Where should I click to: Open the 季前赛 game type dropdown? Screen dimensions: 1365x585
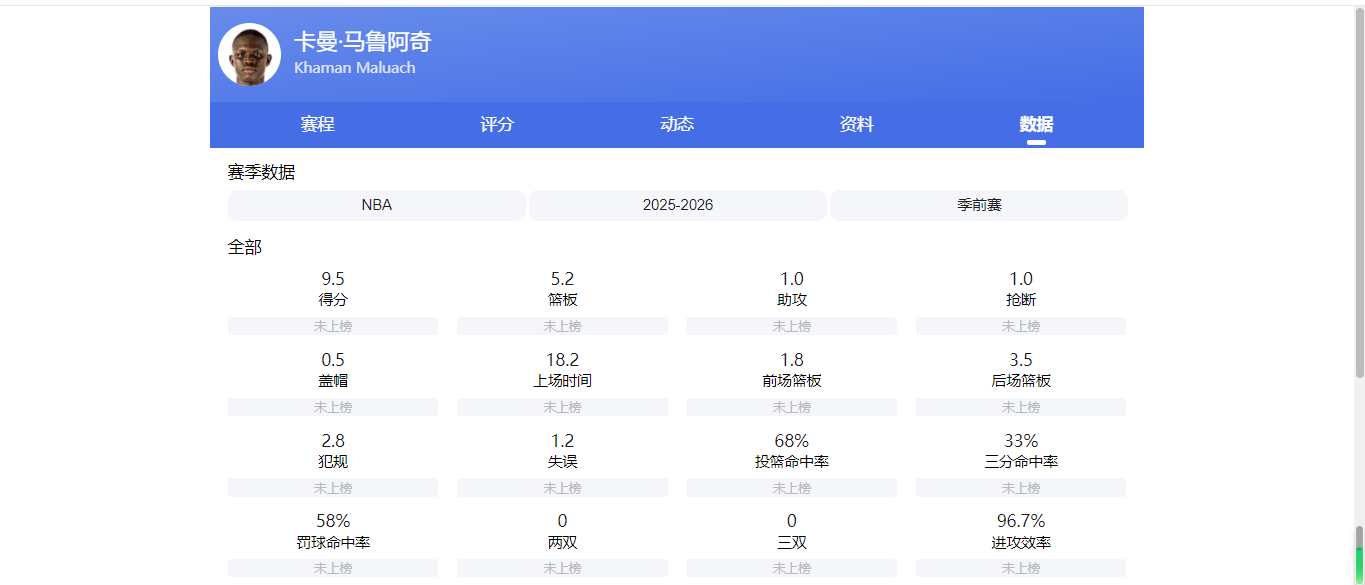tap(979, 205)
